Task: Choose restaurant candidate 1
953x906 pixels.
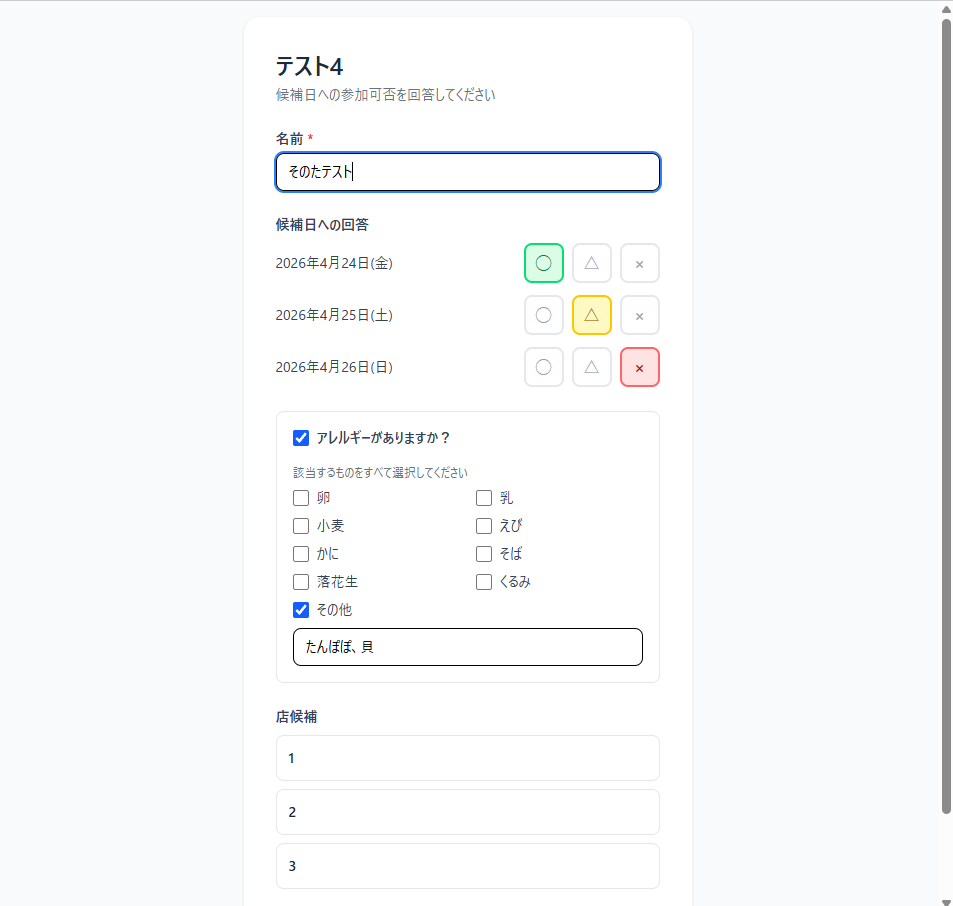Action: coord(468,758)
